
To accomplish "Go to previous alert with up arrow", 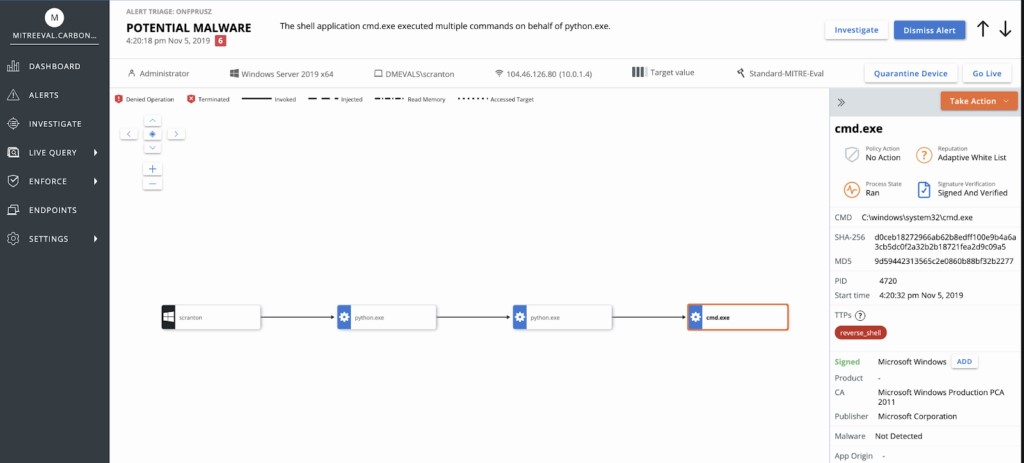I will [x=983, y=29].
